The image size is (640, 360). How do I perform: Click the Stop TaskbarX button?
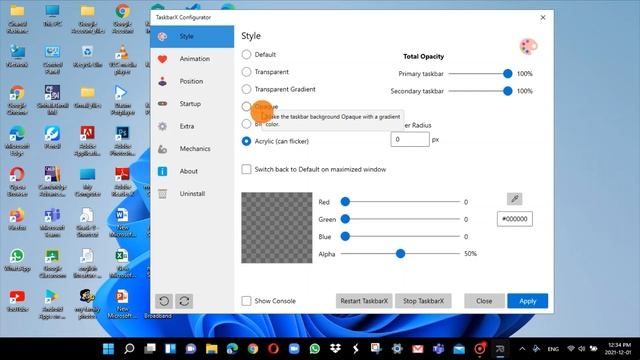(423, 301)
